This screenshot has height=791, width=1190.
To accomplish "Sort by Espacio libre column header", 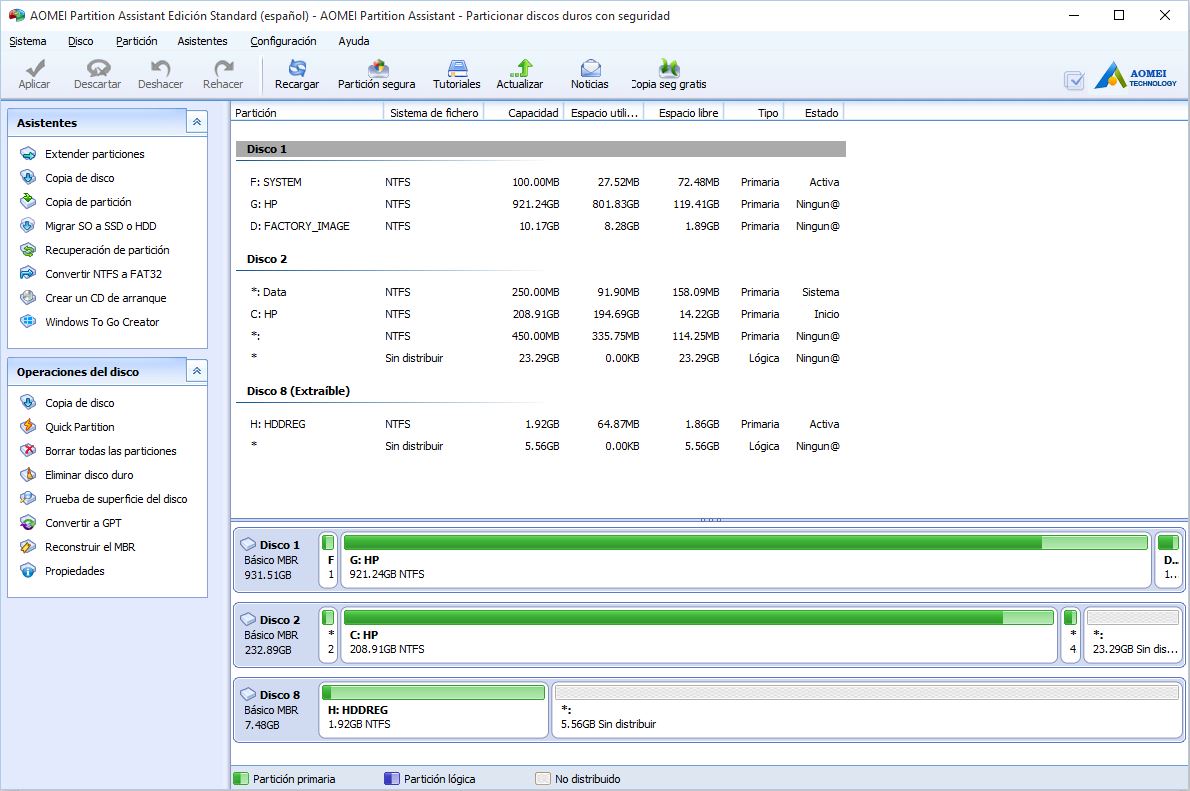I will pyautogui.click(x=684, y=113).
